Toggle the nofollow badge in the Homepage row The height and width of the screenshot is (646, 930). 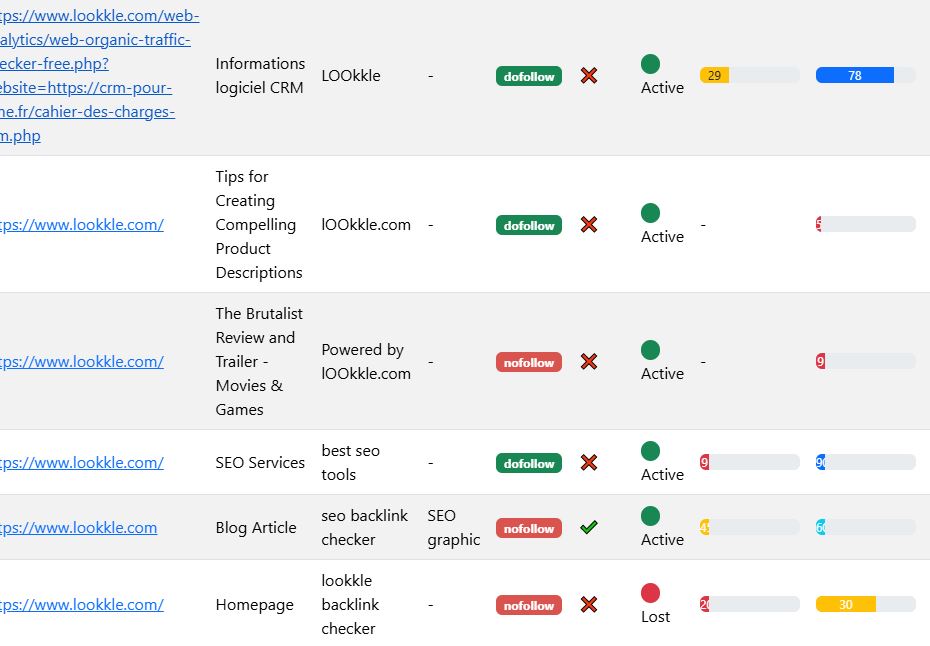(x=528, y=604)
